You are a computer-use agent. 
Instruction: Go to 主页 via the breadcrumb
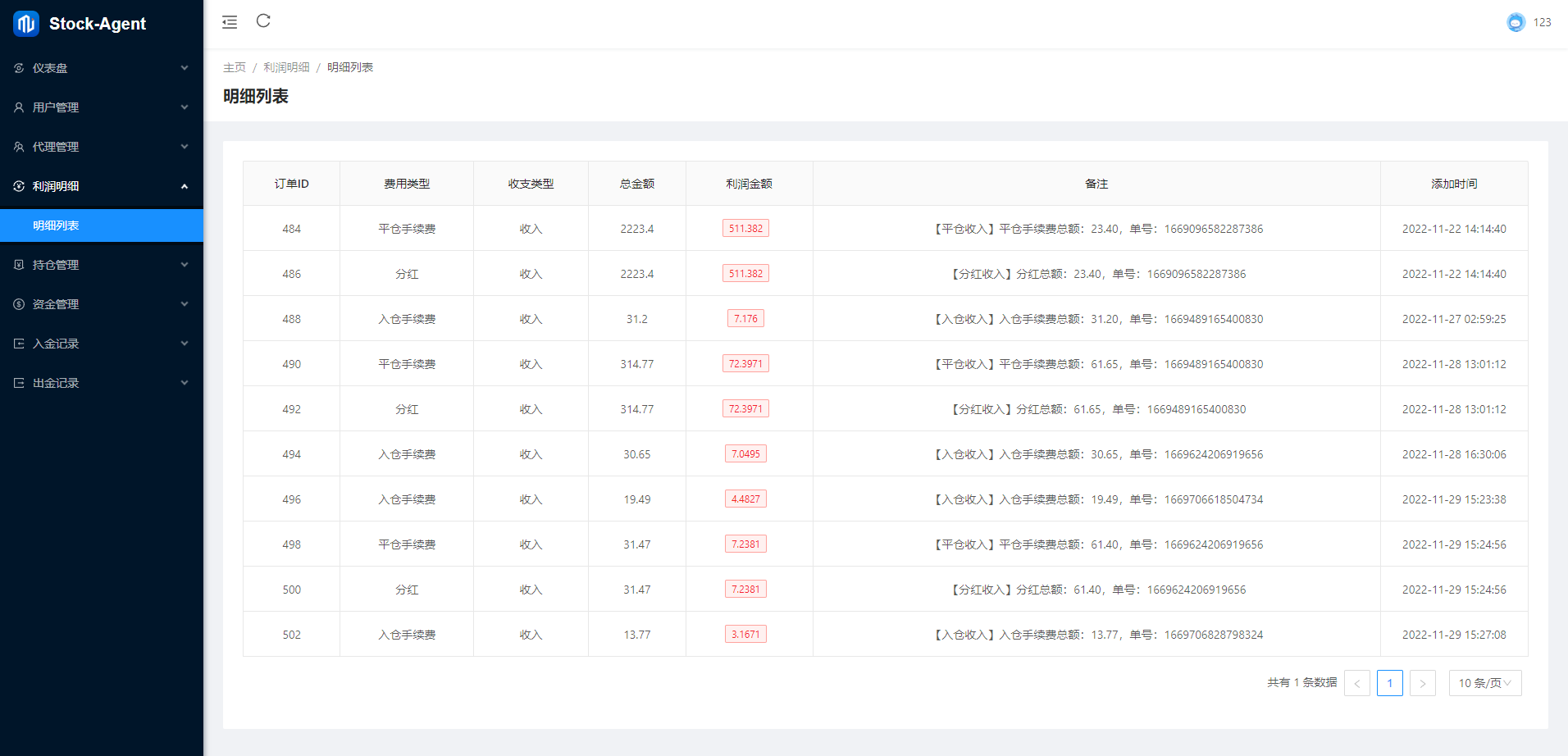point(234,67)
